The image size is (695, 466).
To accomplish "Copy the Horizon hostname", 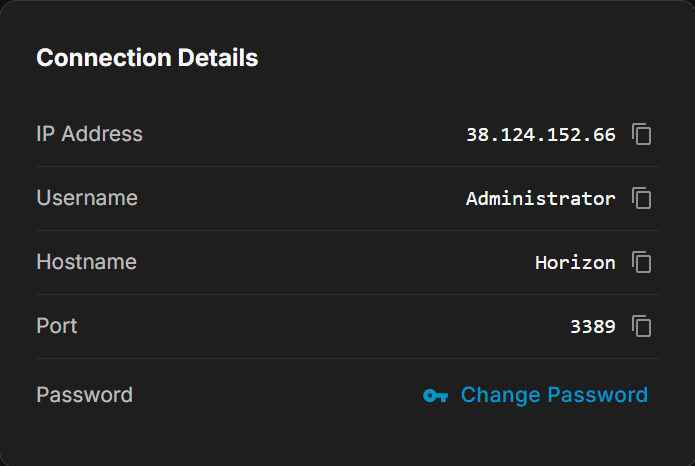I will pos(642,262).
